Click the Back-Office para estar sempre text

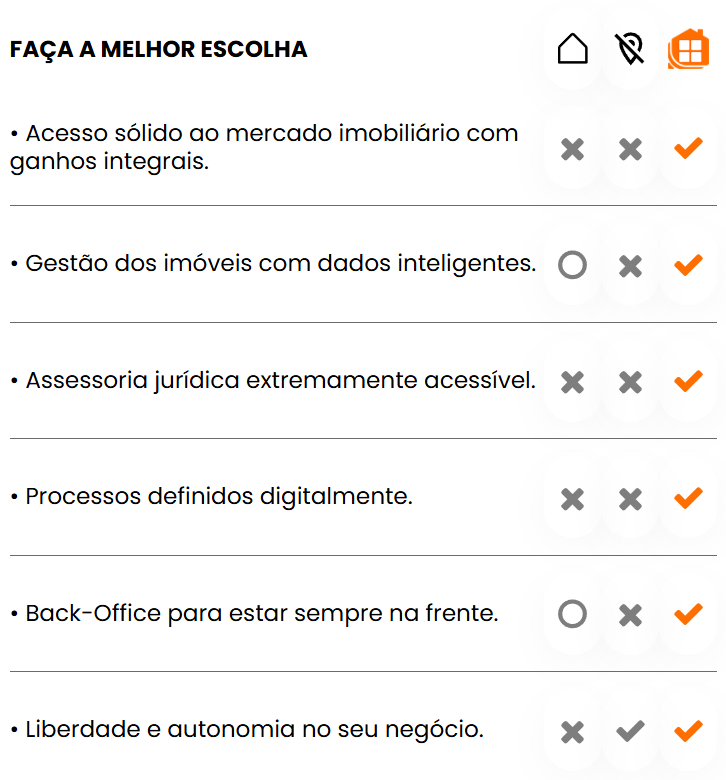click(254, 613)
